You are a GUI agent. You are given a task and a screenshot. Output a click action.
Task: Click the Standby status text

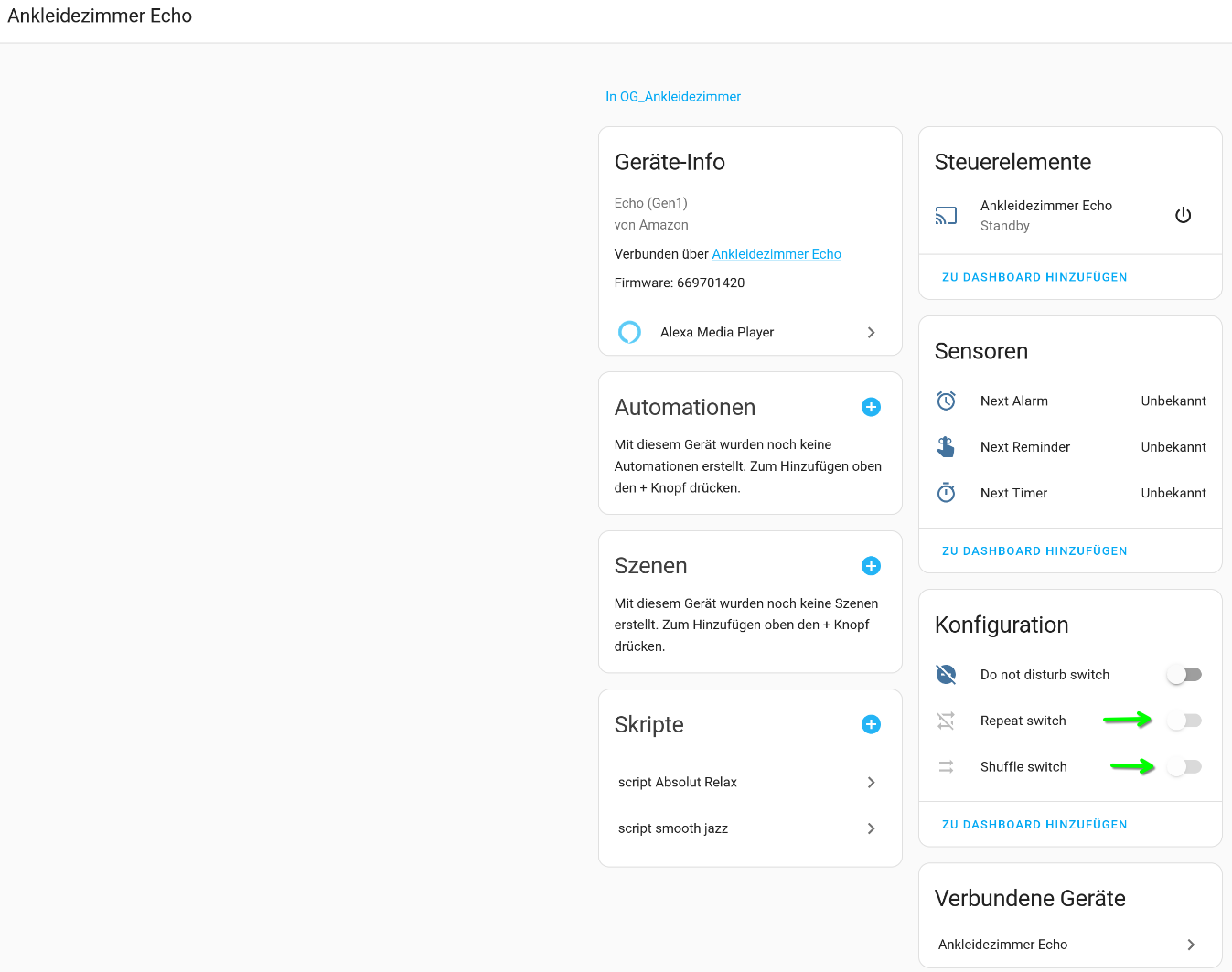[1005, 226]
